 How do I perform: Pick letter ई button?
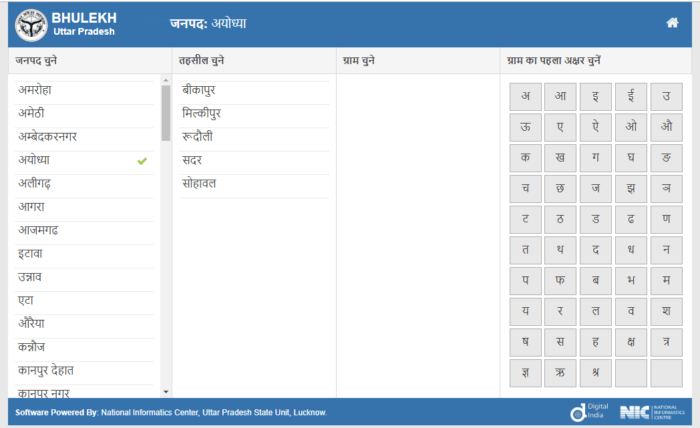click(631, 96)
